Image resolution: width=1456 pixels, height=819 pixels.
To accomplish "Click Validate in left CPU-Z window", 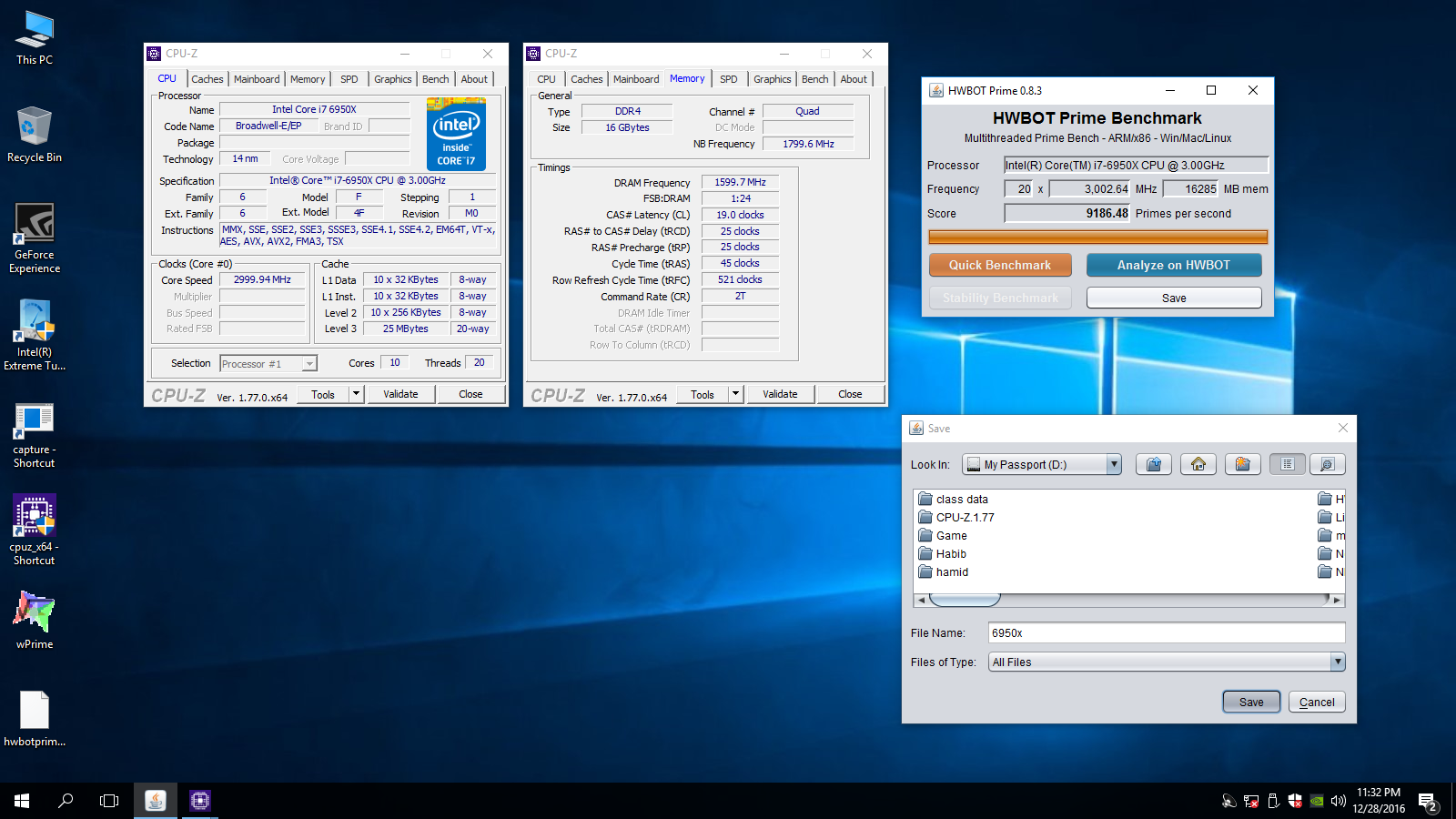I will tap(400, 394).
